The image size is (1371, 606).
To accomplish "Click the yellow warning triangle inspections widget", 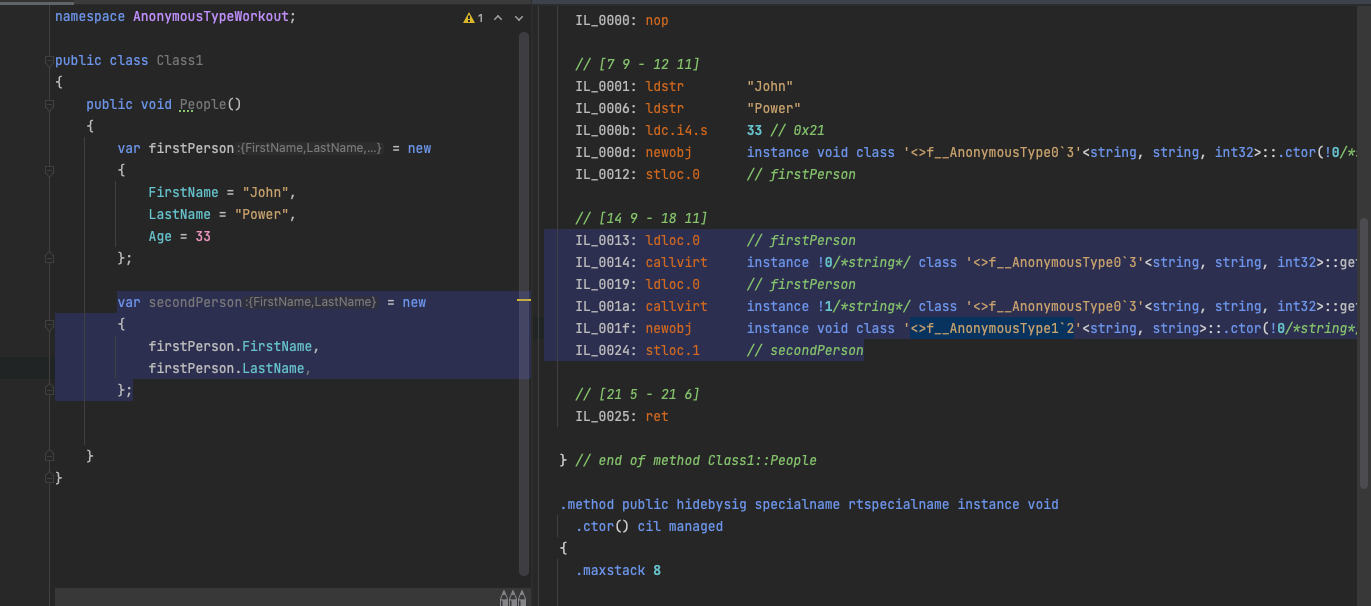I will coord(467,17).
